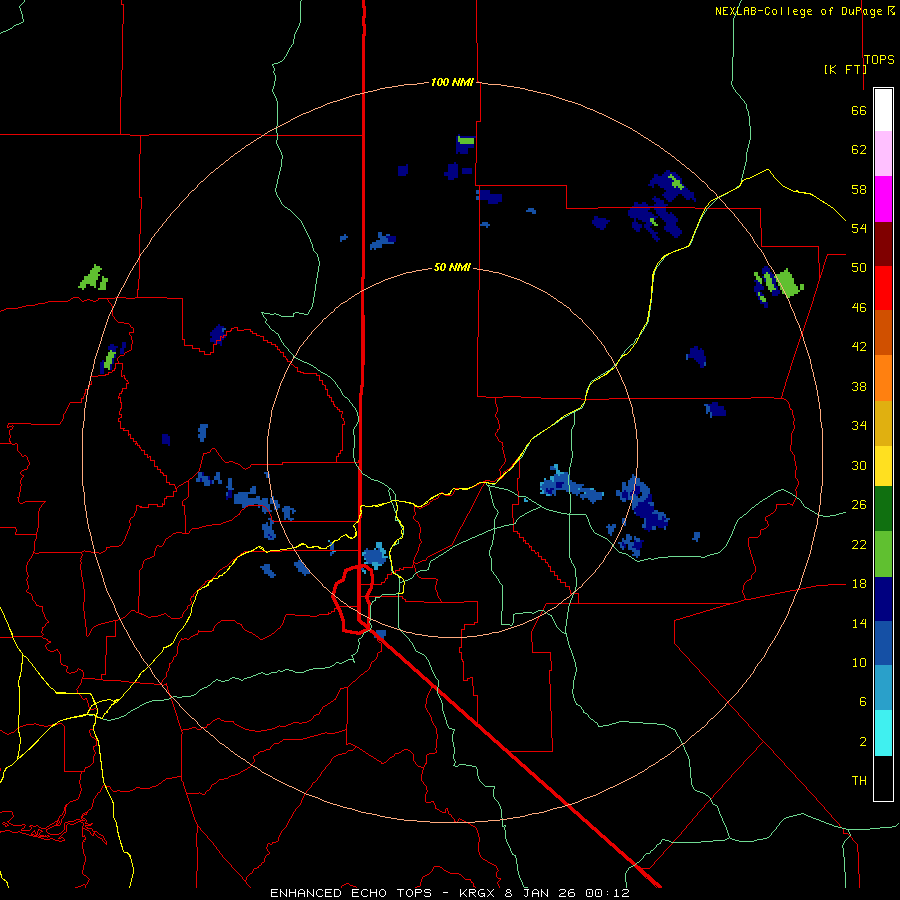Click the legend value 46
Screen dimensions: 900x900
click(859, 308)
